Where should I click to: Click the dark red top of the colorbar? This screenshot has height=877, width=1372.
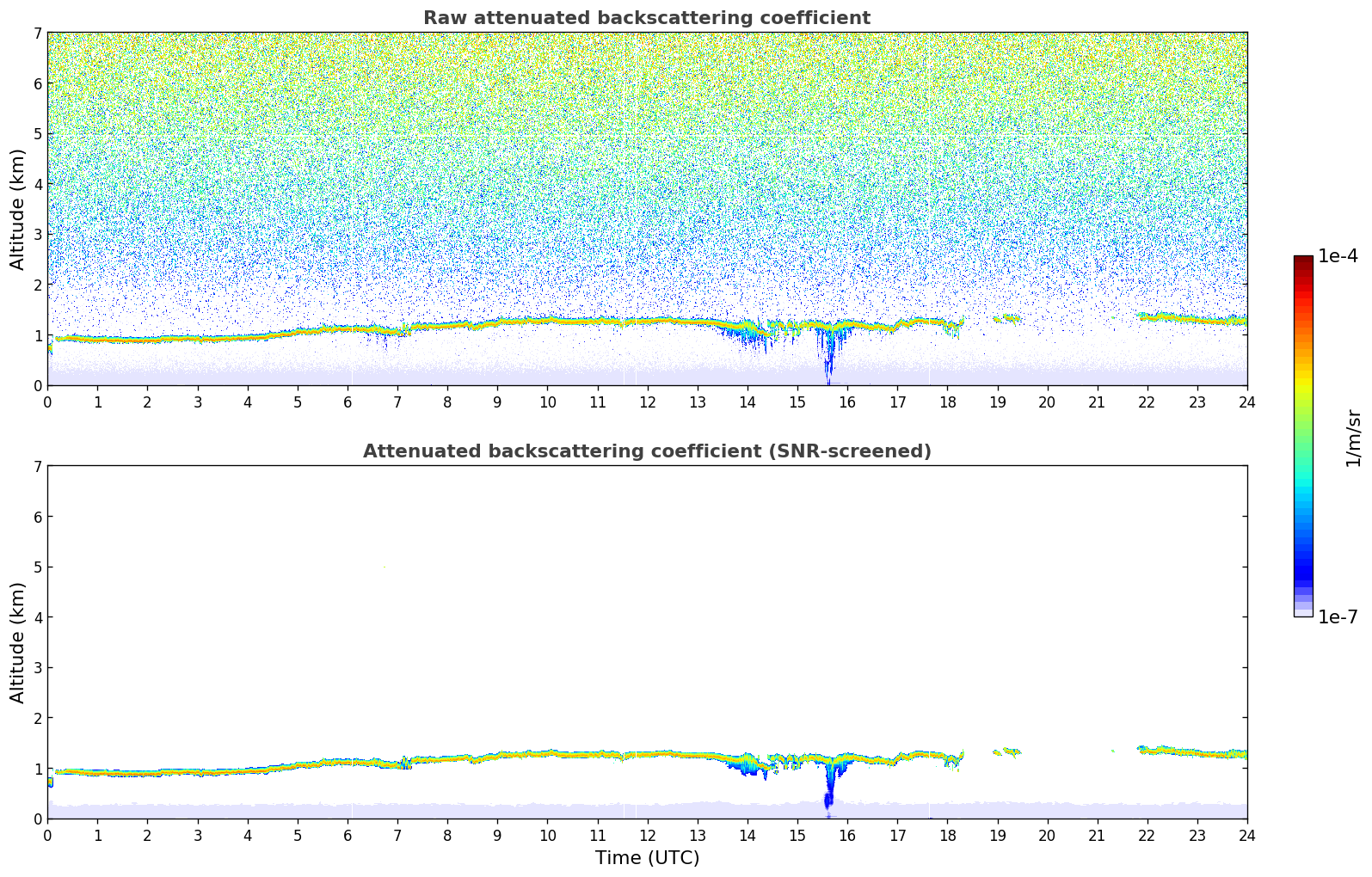click(1302, 261)
